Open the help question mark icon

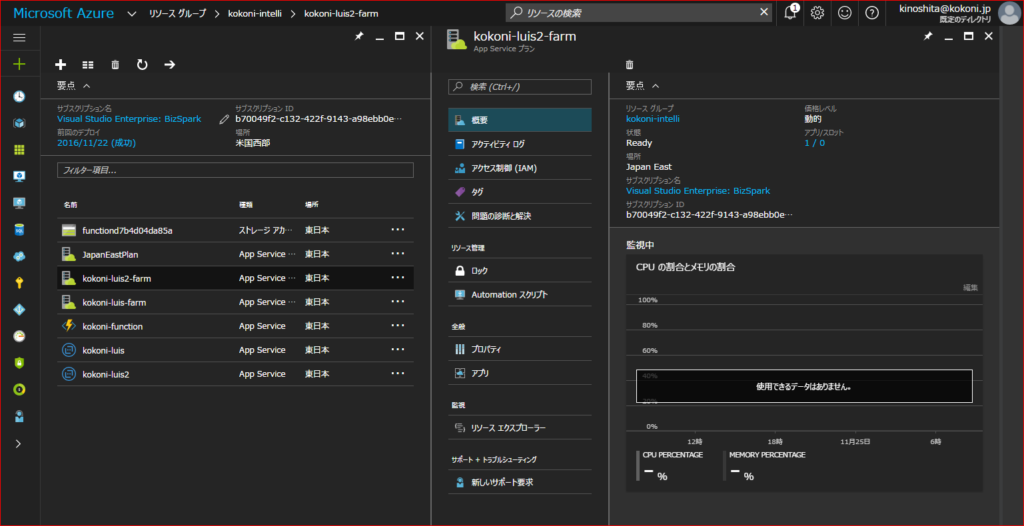tap(872, 13)
